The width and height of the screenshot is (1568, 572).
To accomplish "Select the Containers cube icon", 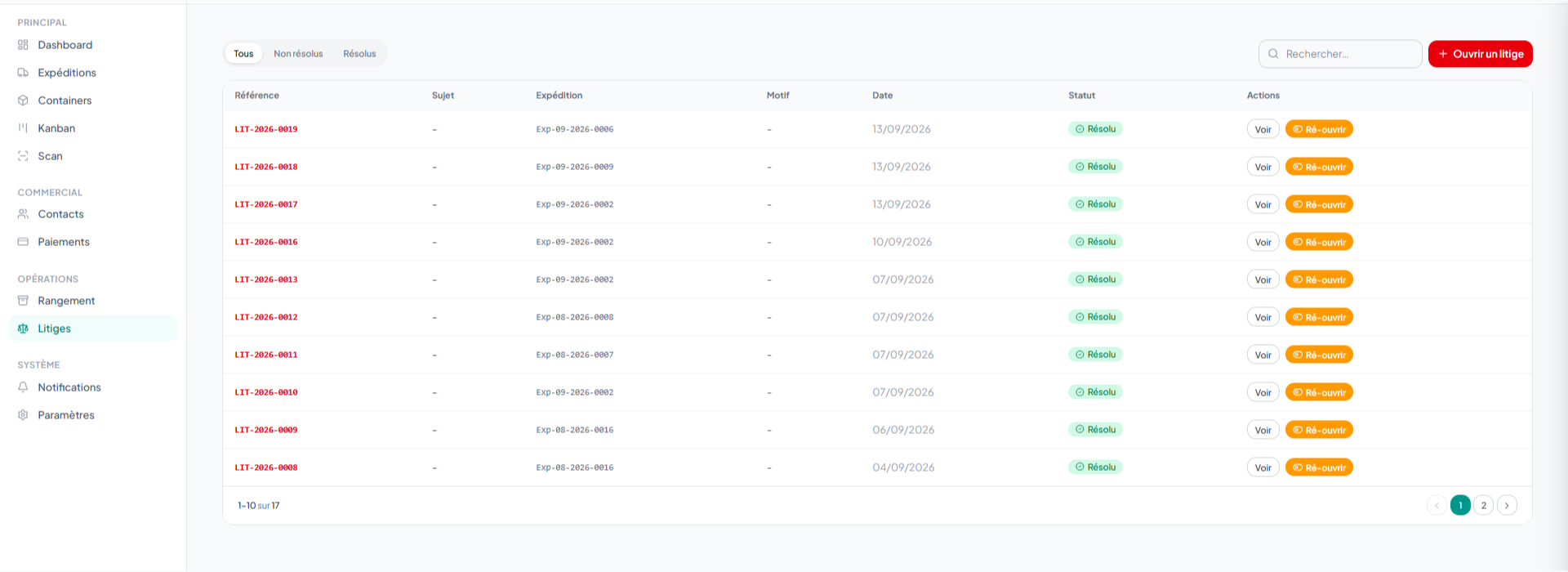I will tap(23, 101).
